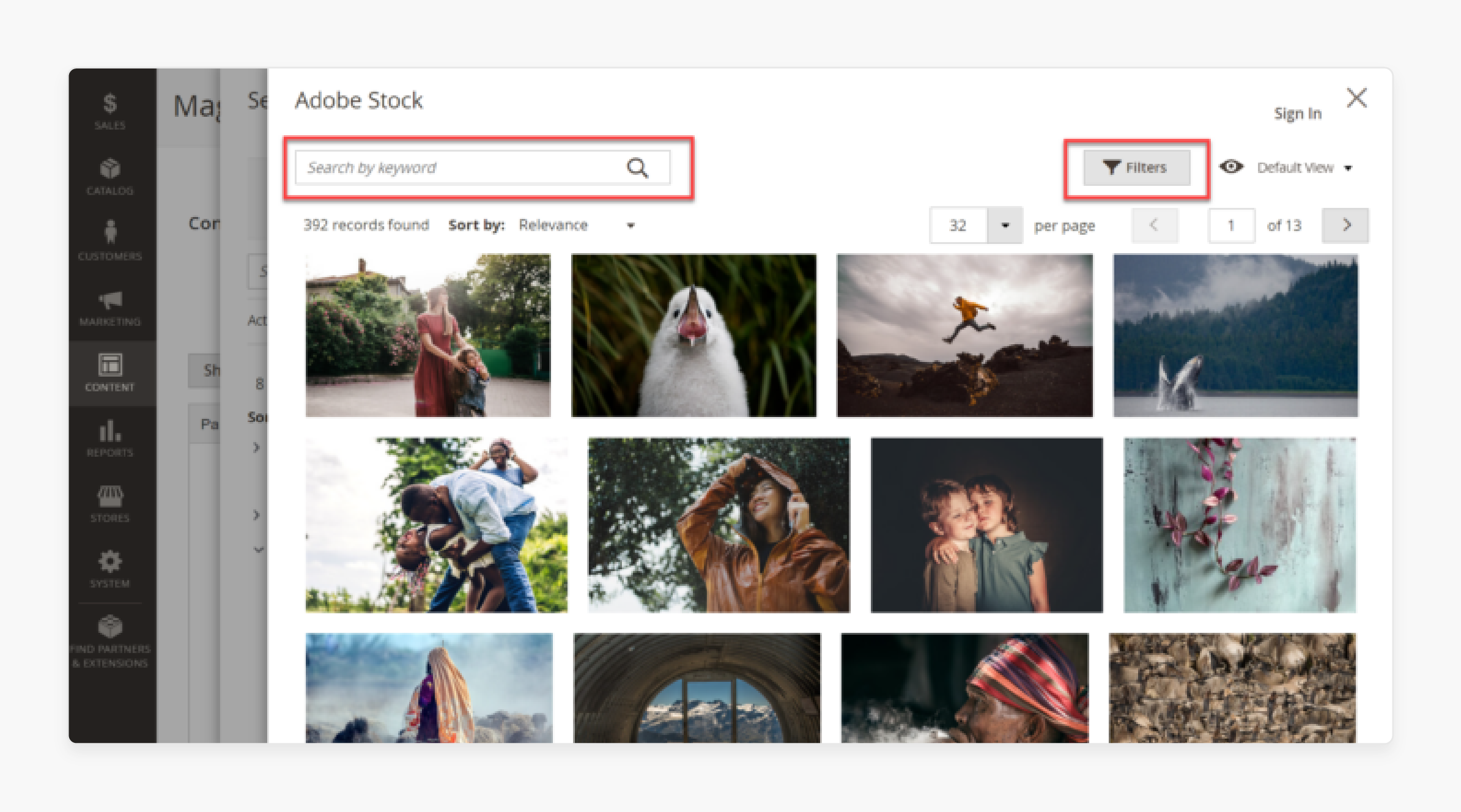This screenshot has width=1461, height=812.
Task: Open the Default View dropdown
Action: 1304,168
